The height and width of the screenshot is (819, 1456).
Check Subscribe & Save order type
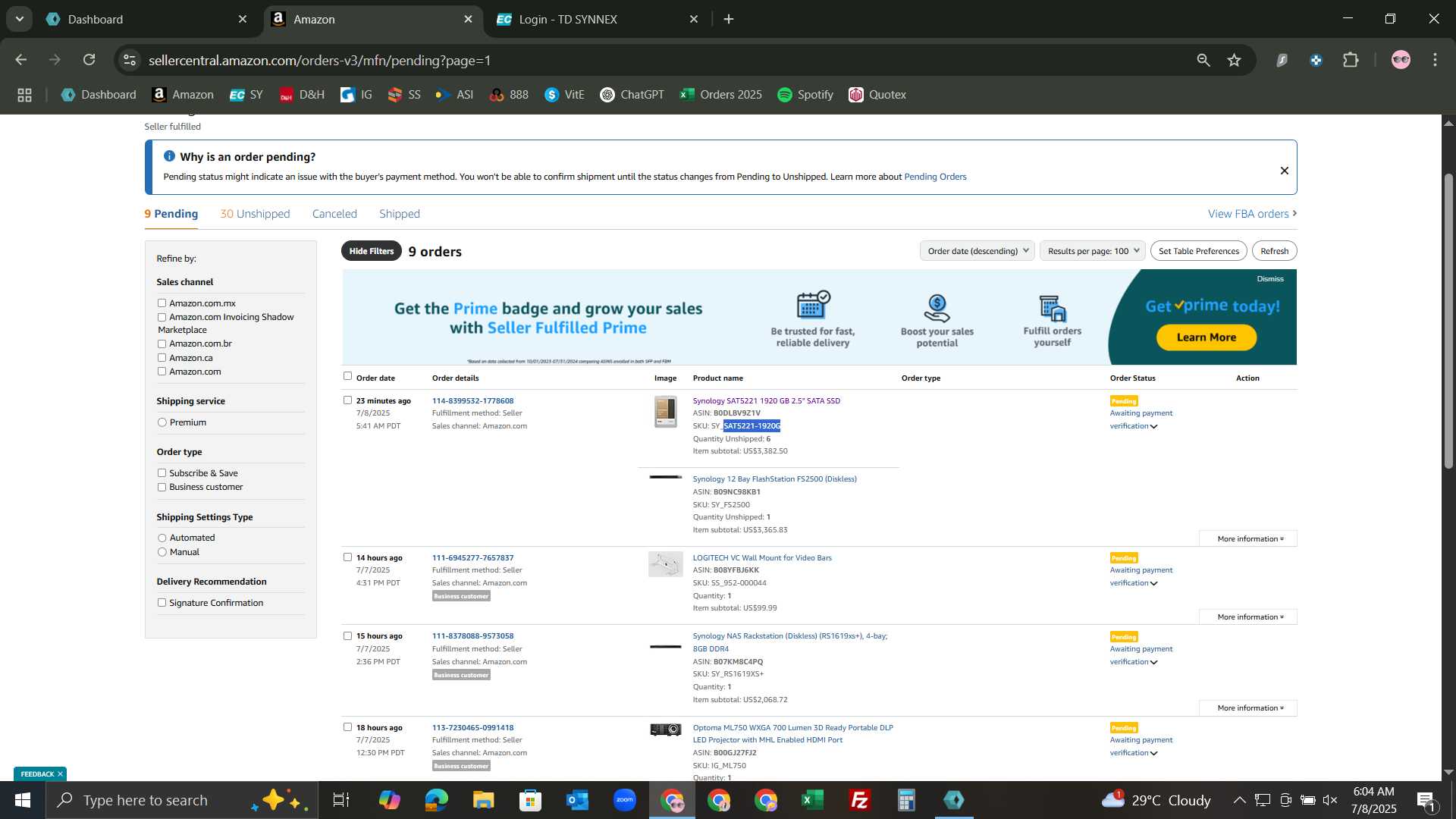pos(162,473)
